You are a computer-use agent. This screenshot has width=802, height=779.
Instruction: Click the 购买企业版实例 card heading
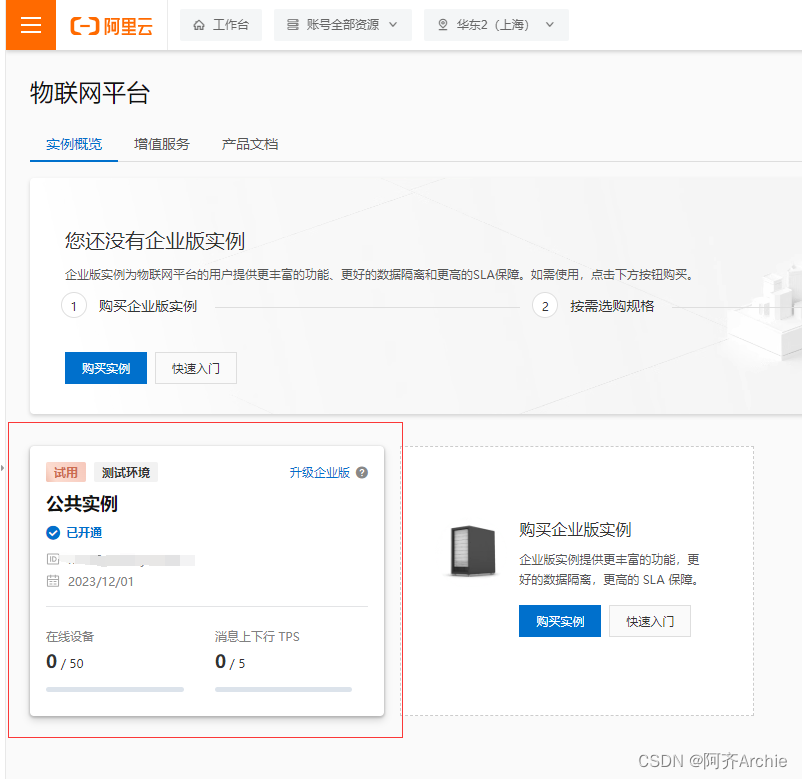pos(575,529)
